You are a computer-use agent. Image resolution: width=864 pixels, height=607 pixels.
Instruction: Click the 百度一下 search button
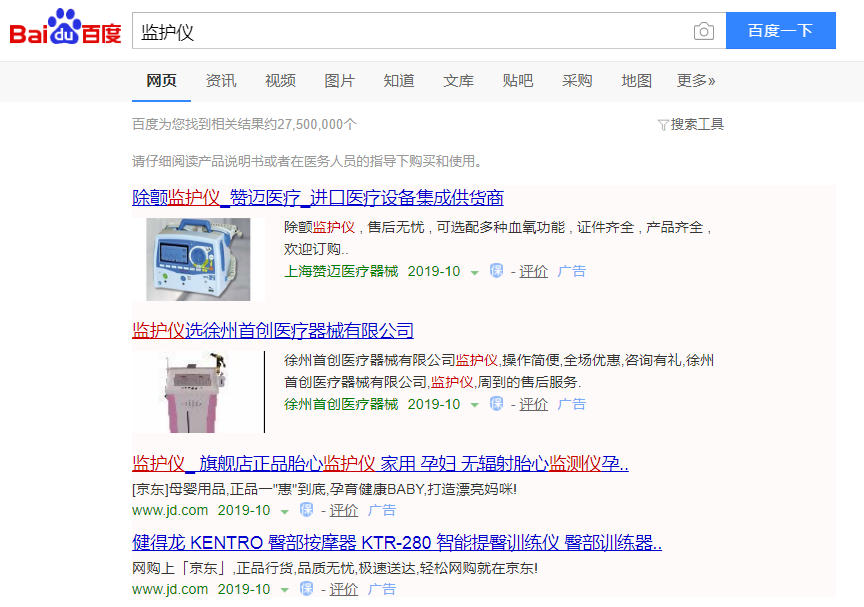tap(780, 30)
